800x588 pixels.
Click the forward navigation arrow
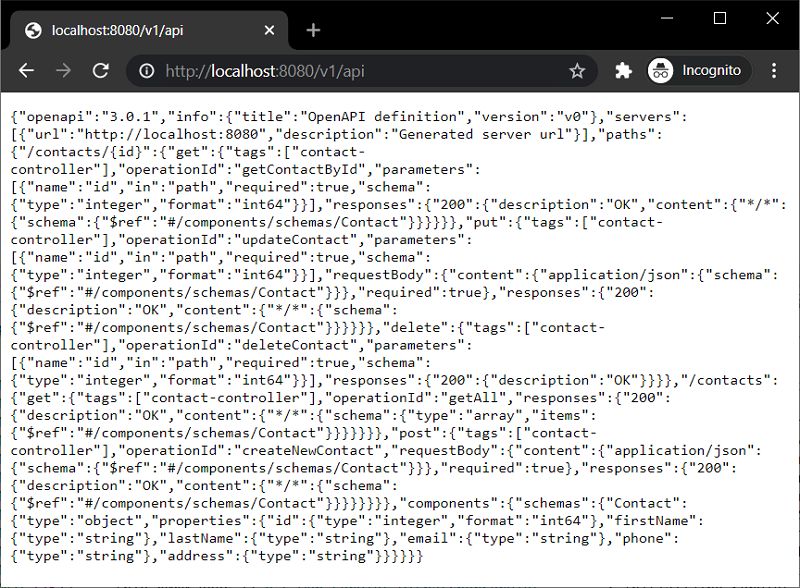(63, 70)
